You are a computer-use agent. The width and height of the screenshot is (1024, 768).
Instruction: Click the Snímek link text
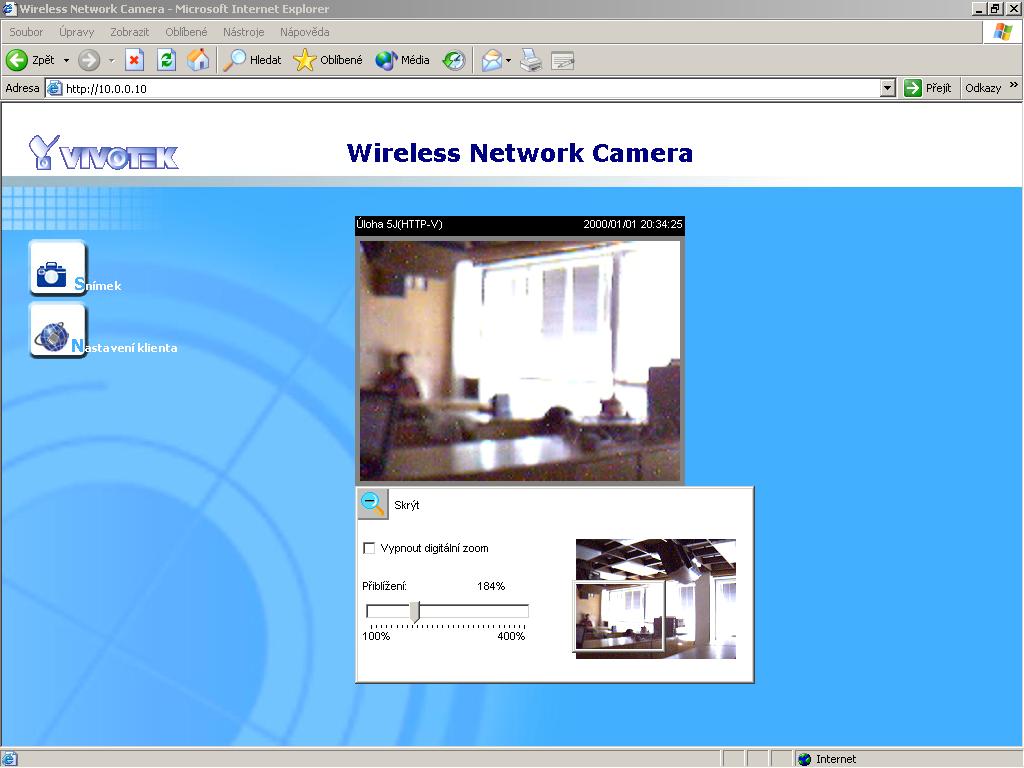(x=98, y=285)
